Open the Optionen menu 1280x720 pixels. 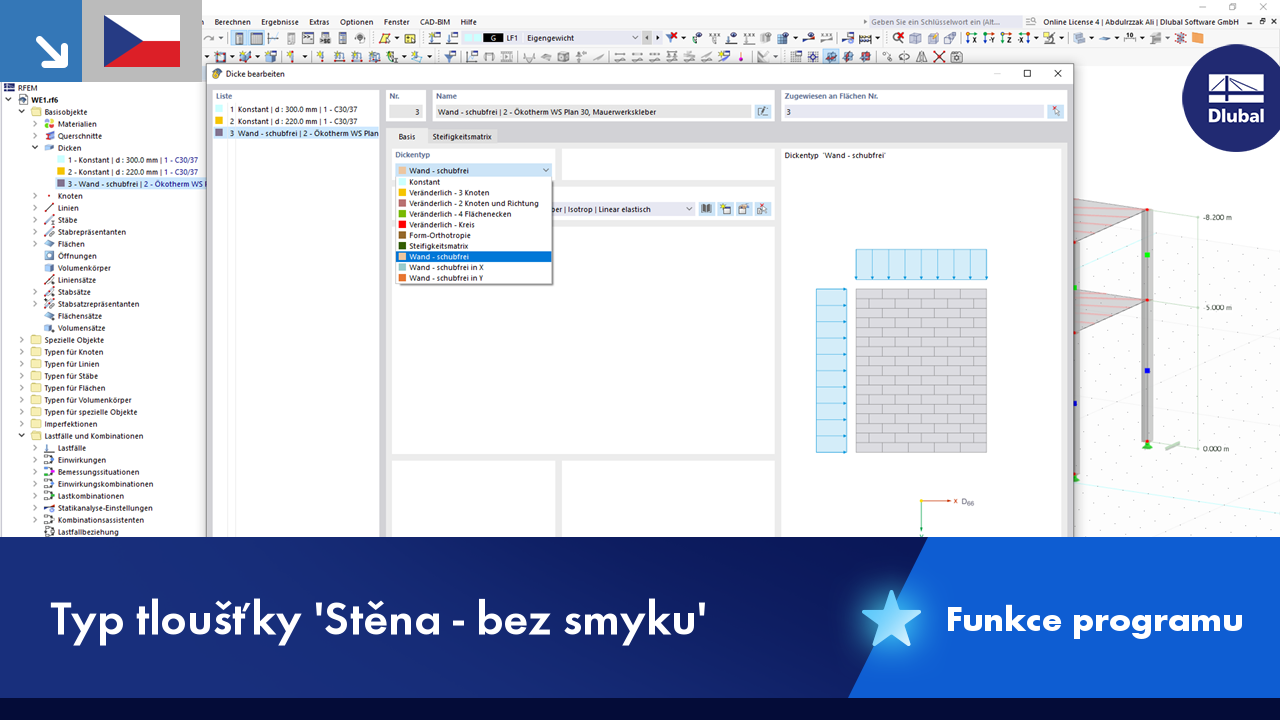click(356, 21)
